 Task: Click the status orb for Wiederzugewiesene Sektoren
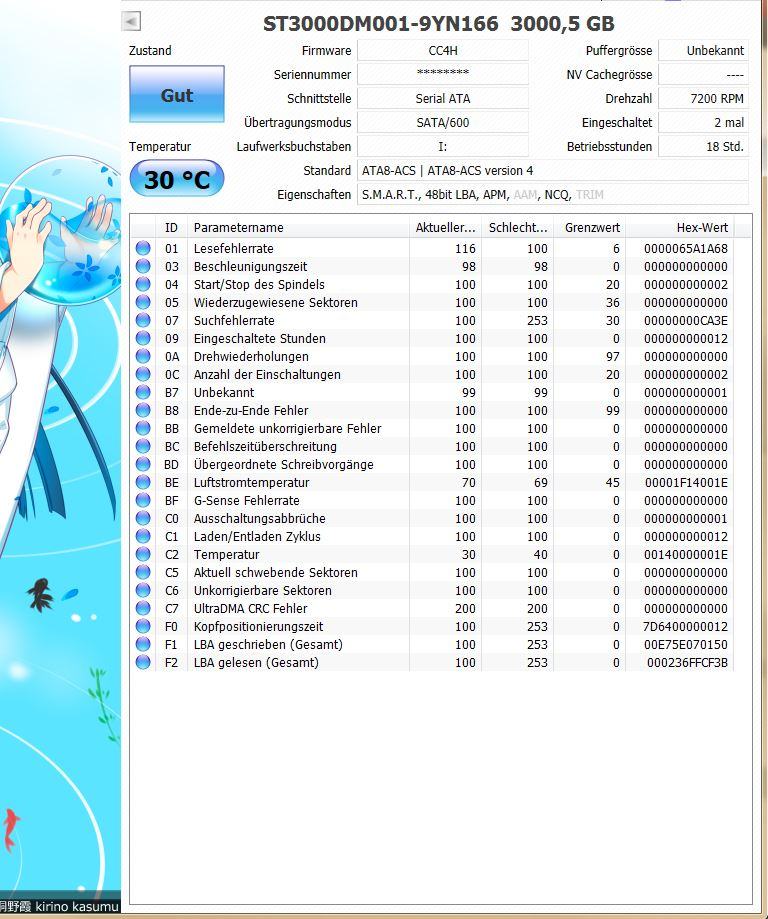(x=143, y=302)
